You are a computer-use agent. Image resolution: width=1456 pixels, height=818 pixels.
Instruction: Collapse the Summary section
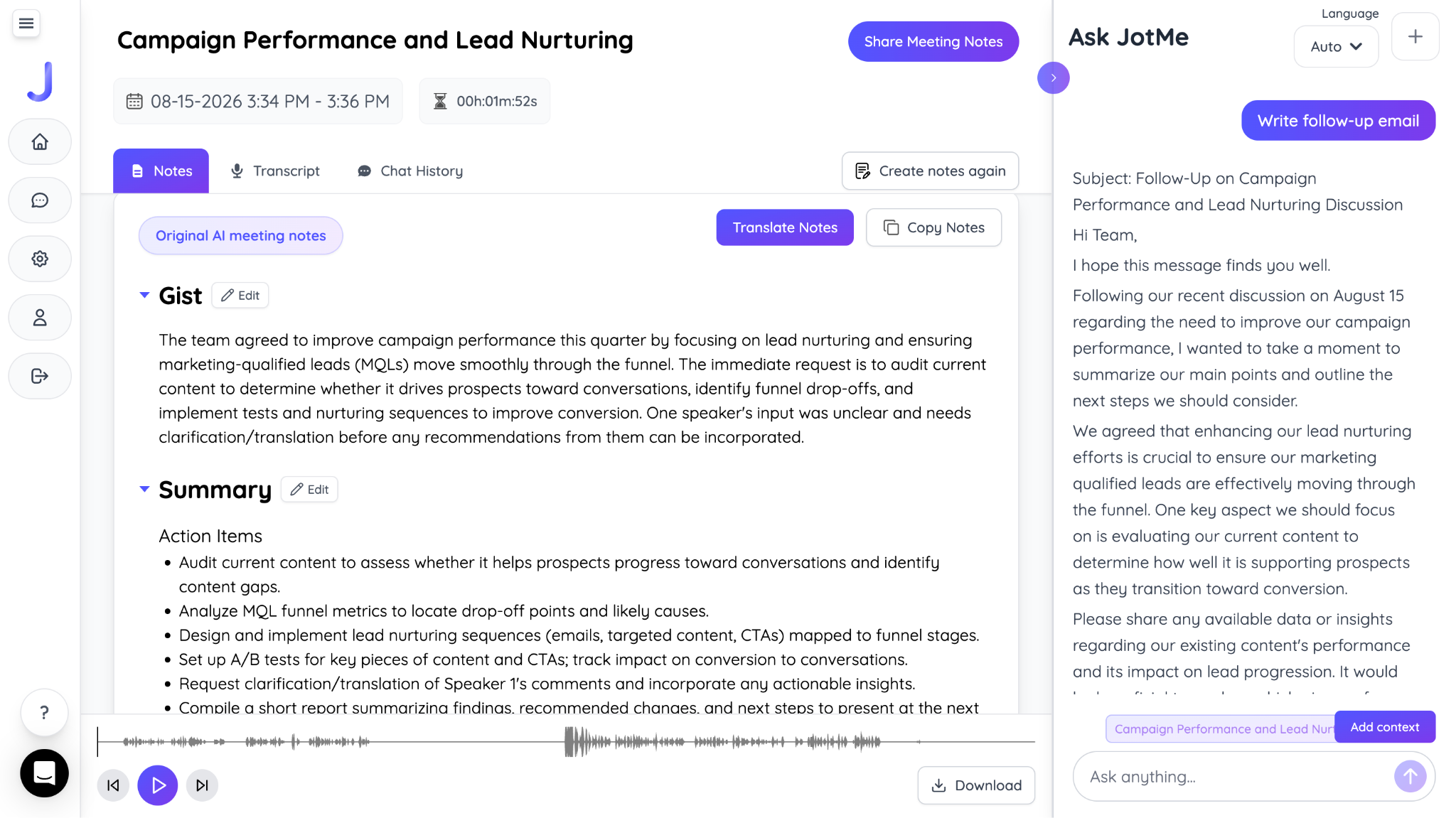click(x=144, y=489)
